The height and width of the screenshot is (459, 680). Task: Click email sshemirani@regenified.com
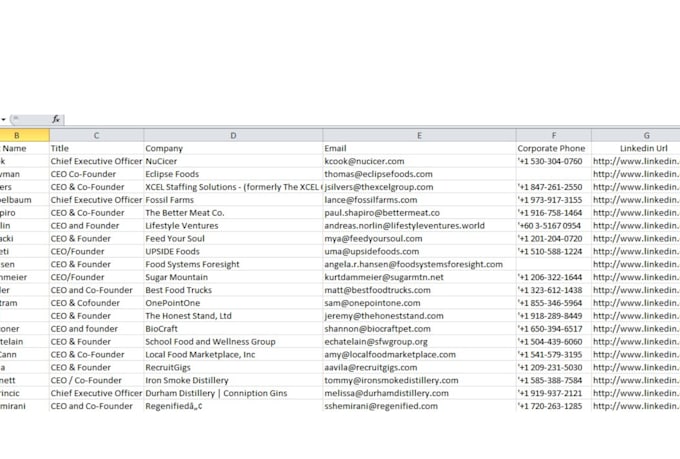pyautogui.click(x=381, y=406)
